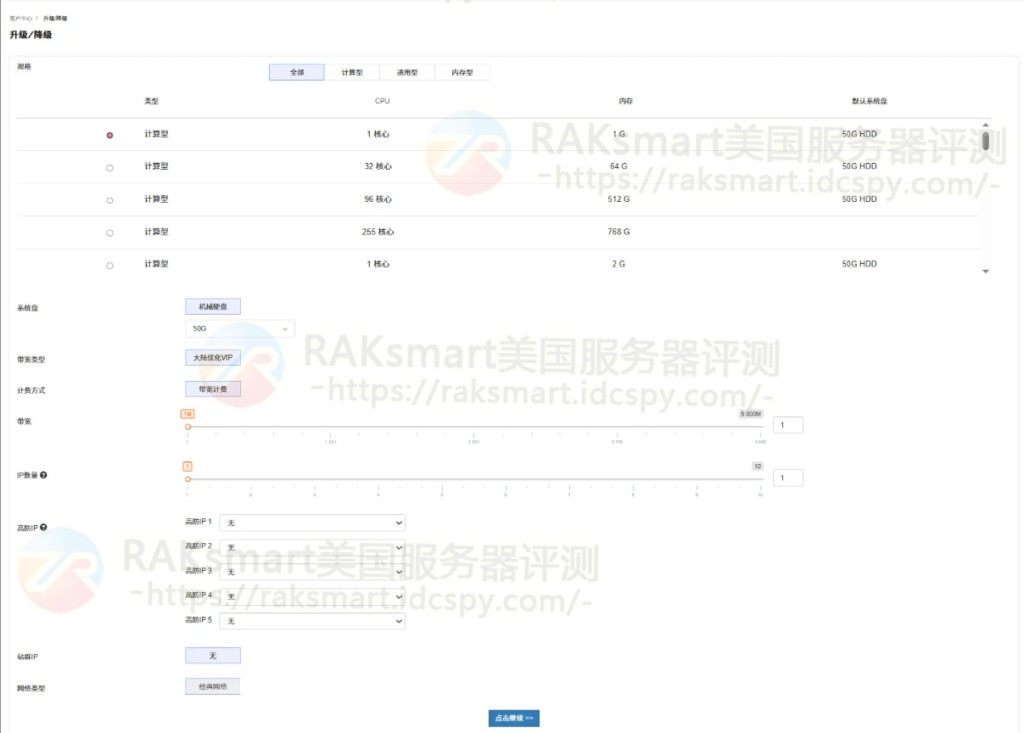The image size is (1024, 733).
Task: Switch to the 计算型 spec tab
Action: 352,72
